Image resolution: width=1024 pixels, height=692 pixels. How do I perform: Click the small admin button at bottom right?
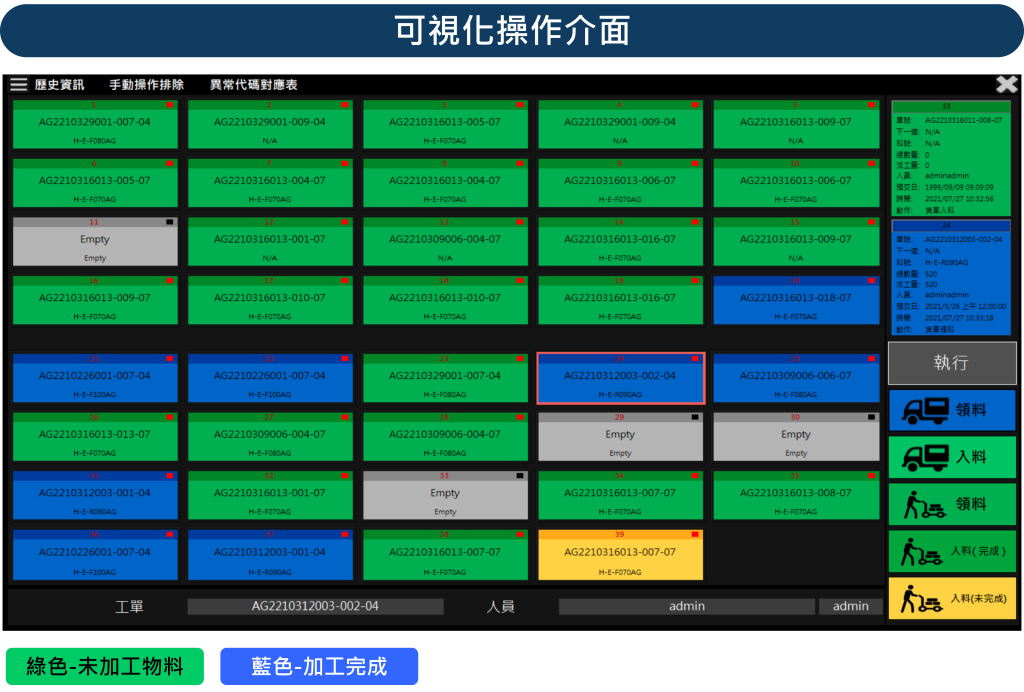(x=851, y=606)
